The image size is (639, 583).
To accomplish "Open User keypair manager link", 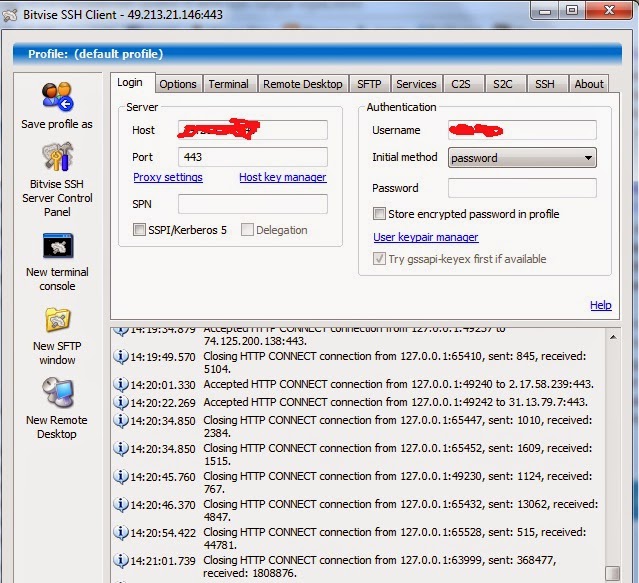I will (x=426, y=237).
